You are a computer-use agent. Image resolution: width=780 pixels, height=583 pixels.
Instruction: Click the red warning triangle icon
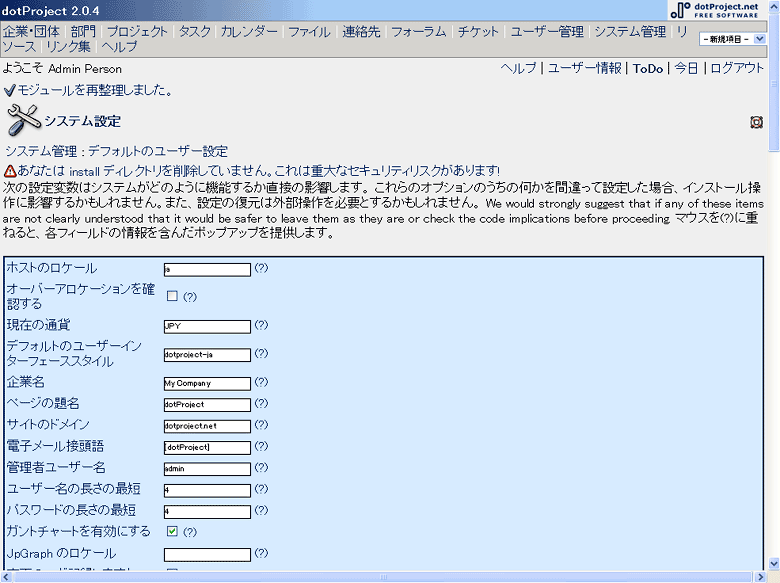tap(10, 171)
